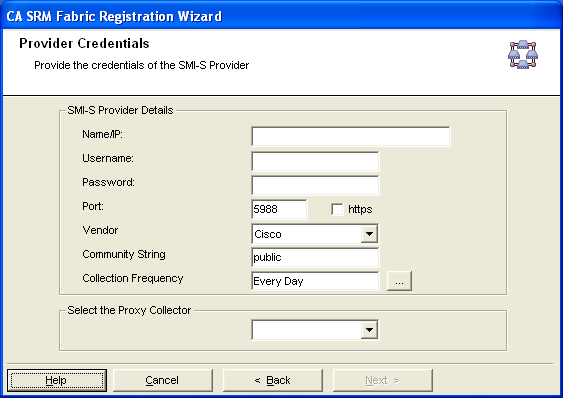Go back with the Back button
The width and height of the screenshot is (563, 398).
pos(273,380)
